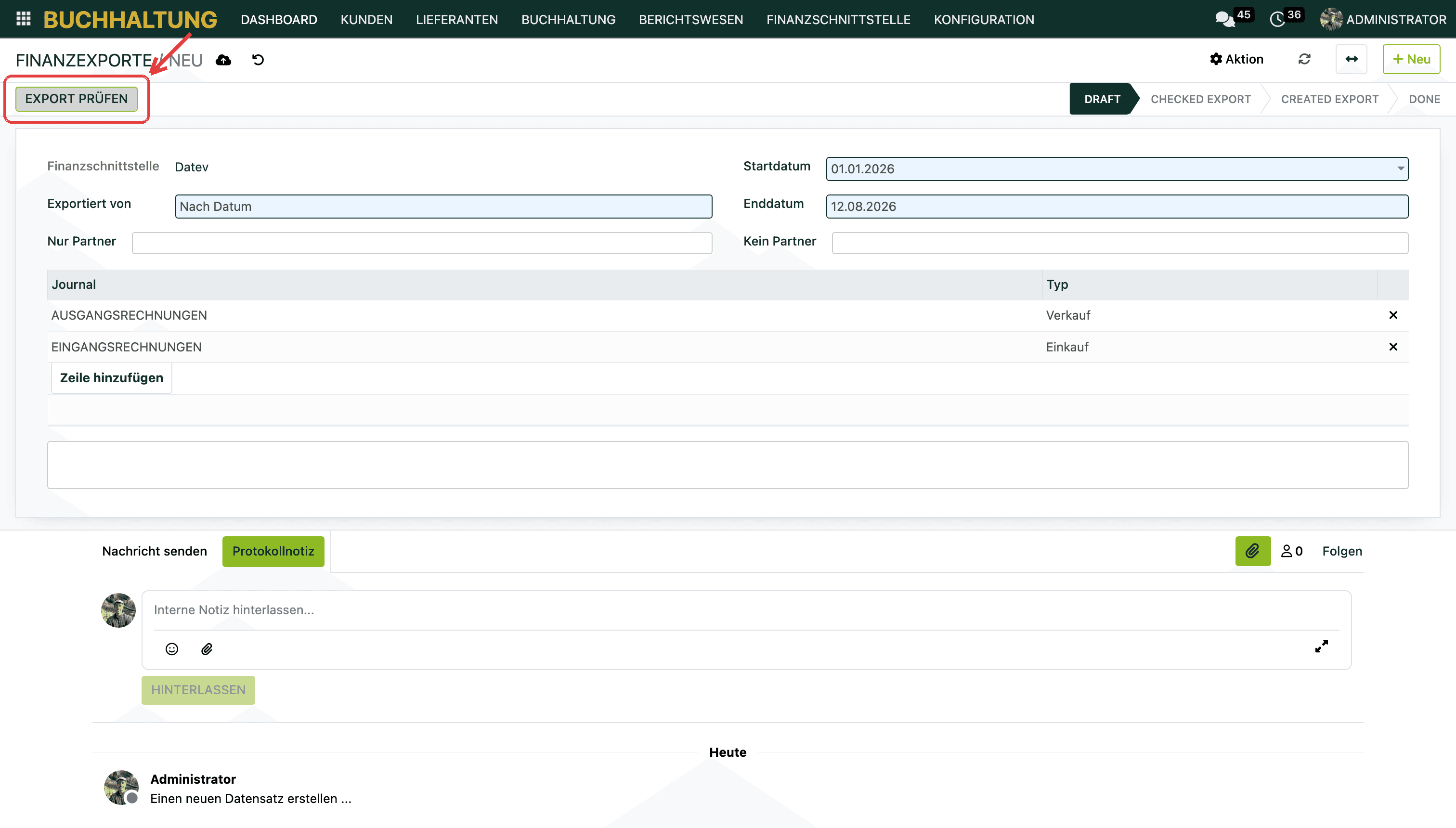Expand the note composer to full size
This screenshot has width=1456, height=828.
tap(1321, 647)
